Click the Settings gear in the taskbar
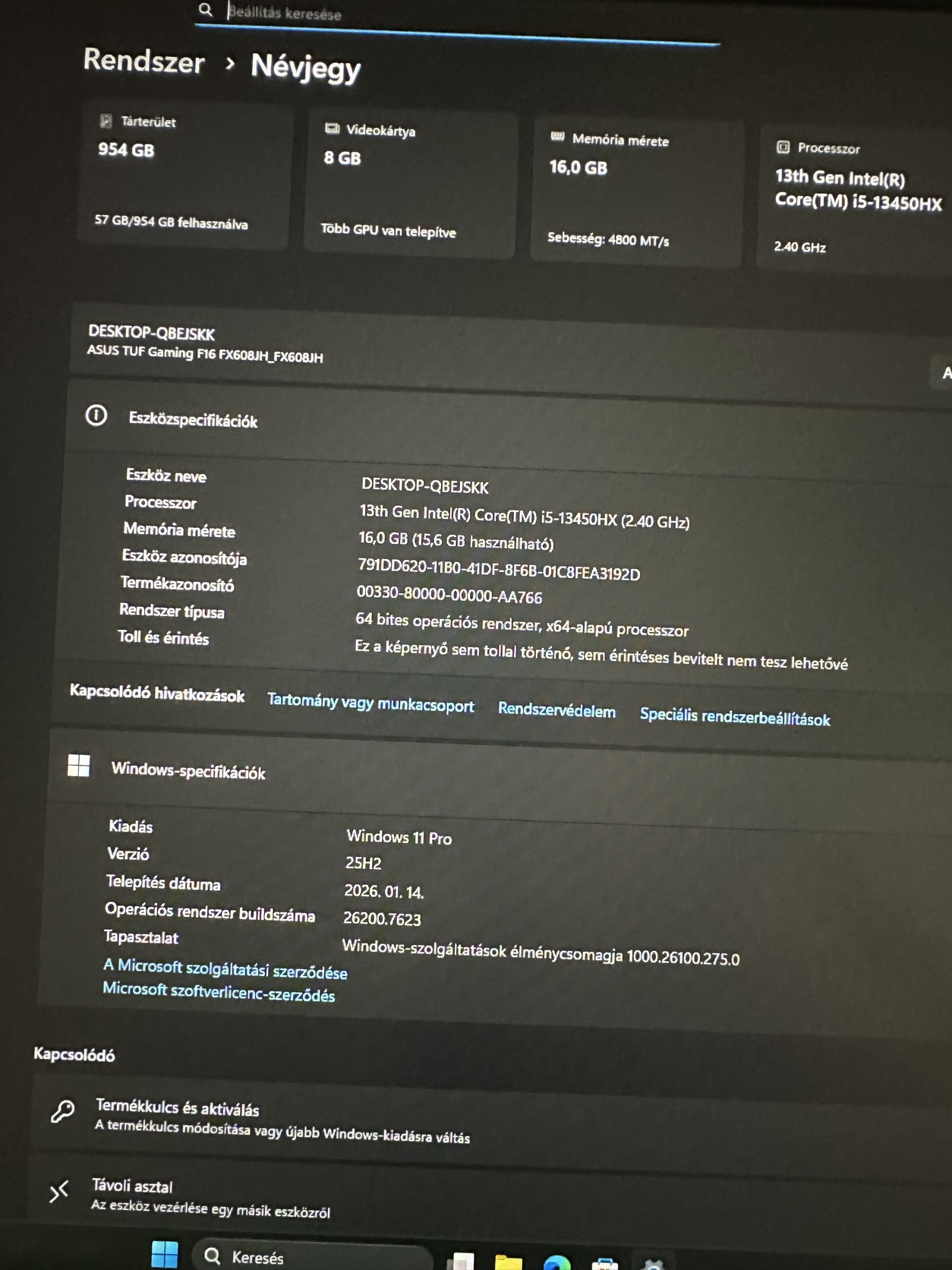Image resolution: width=952 pixels, height=1270 pixels. [x=653, y=1264]
